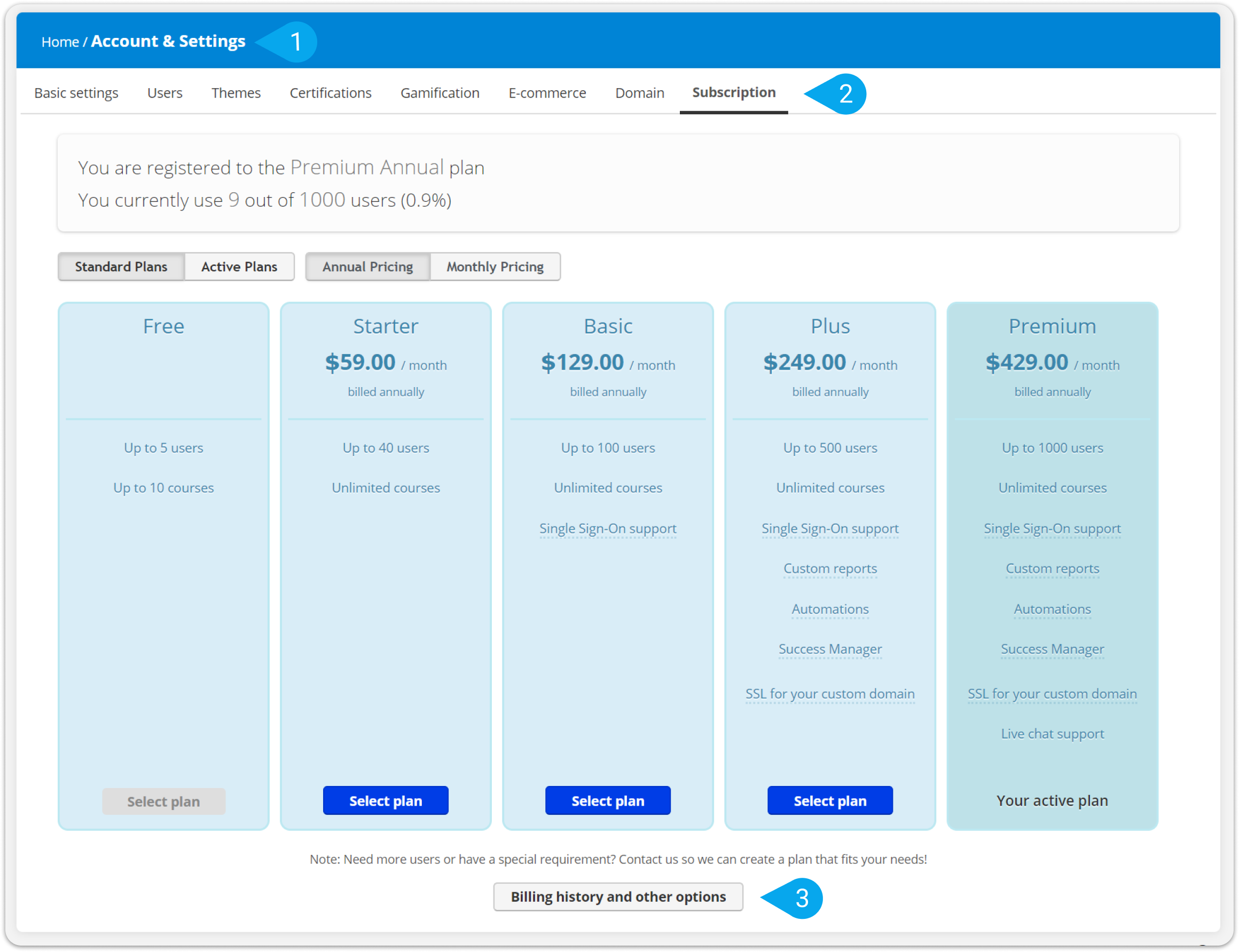1239x952 pixels.
Task: Click Success Manager in Plus plan
Action: point(830,649)
